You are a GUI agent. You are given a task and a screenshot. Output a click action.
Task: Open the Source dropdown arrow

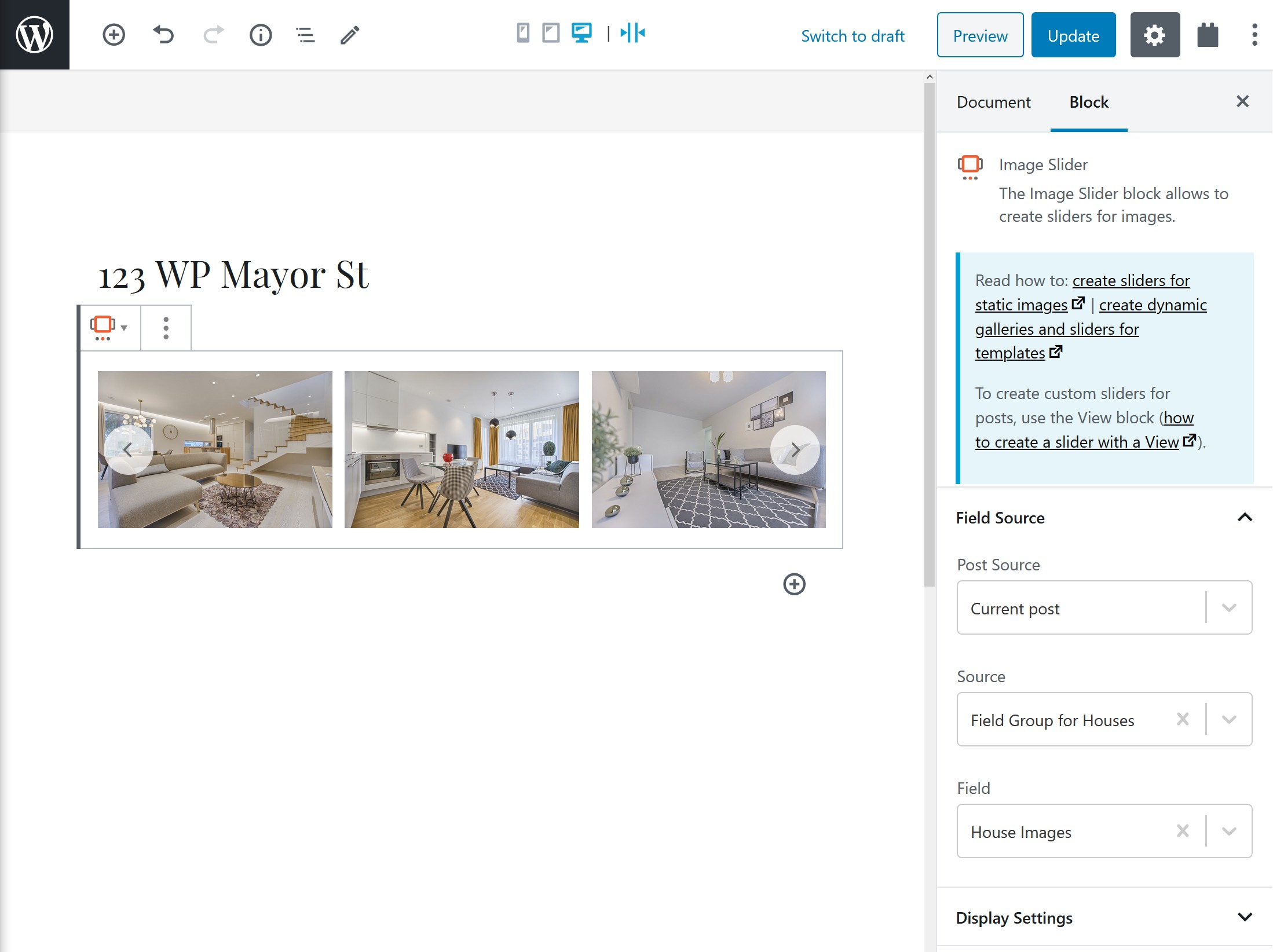1229,719
